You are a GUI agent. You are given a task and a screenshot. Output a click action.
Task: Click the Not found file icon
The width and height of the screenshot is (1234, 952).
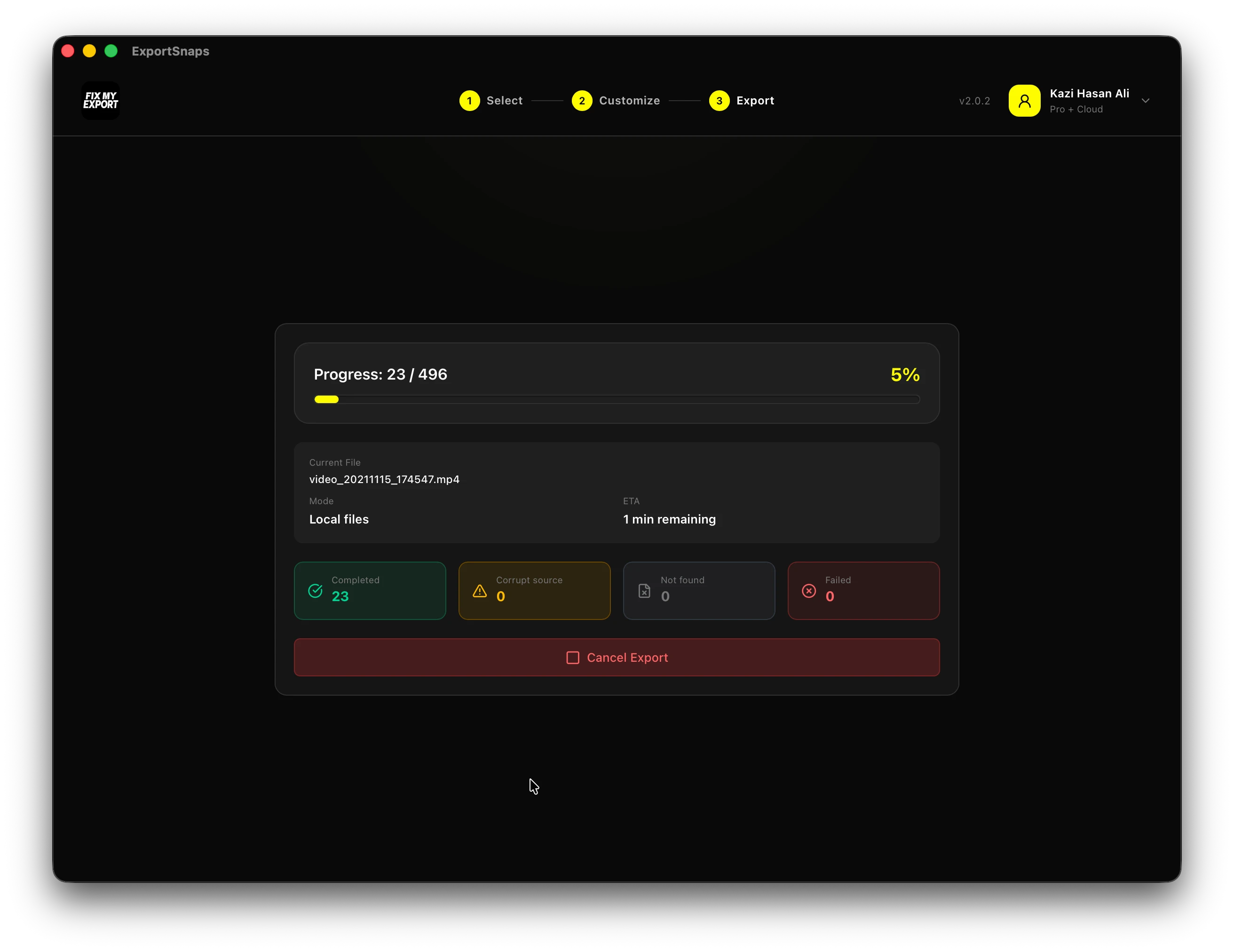(x=644, y=591)
